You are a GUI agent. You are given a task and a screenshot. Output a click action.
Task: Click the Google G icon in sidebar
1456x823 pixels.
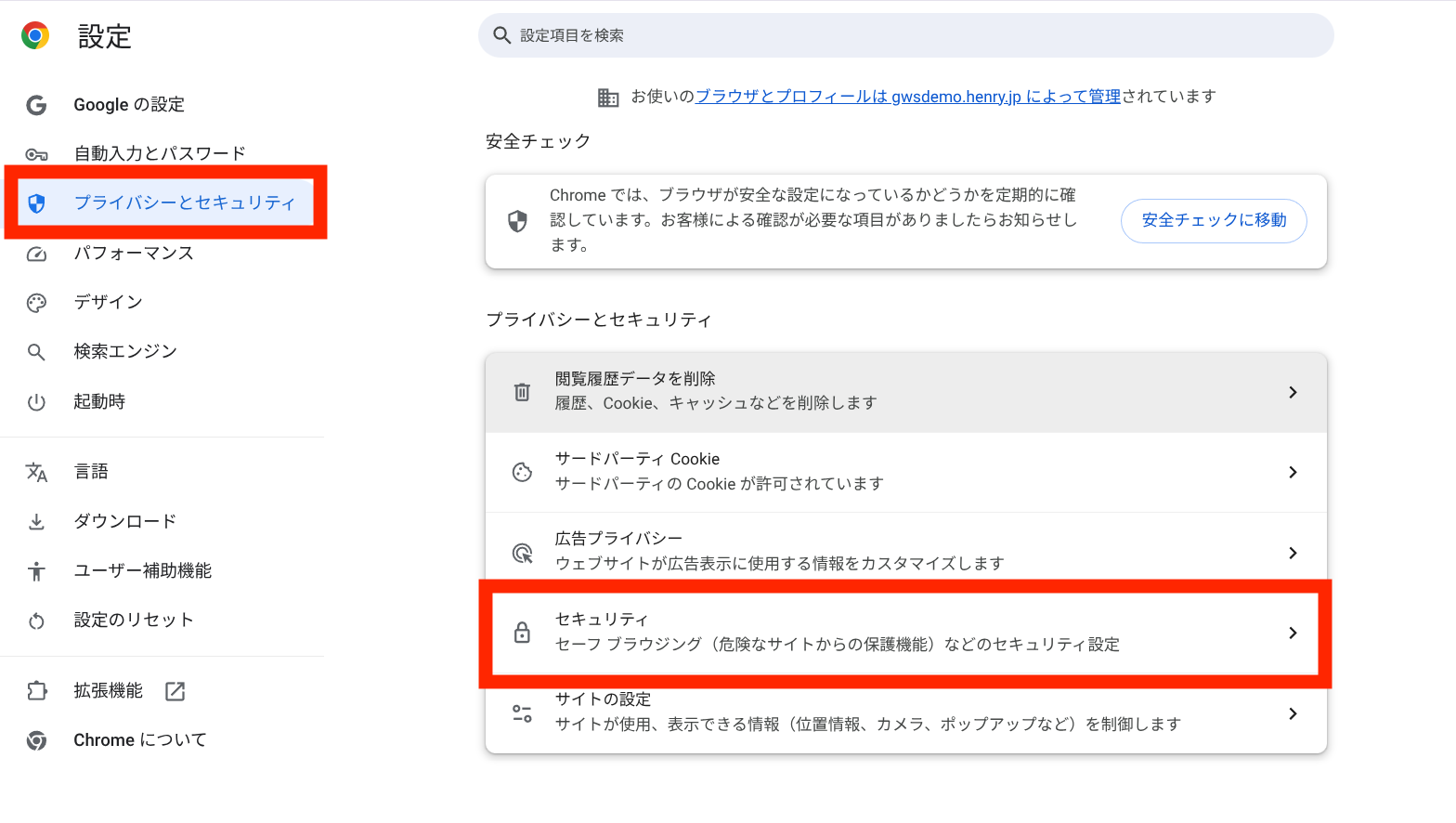pos(36,105)
